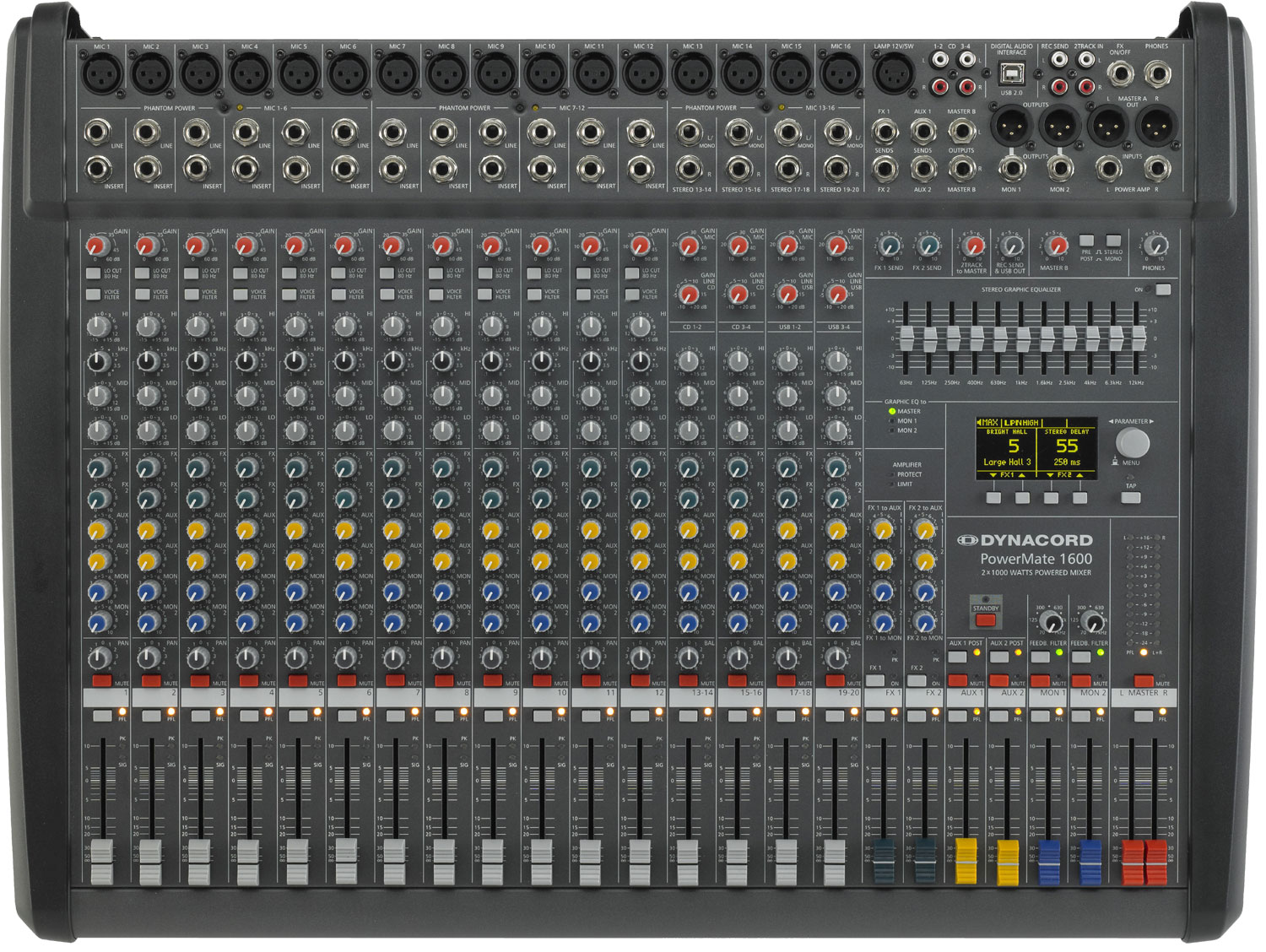This screenshot has height=952, width=1266.
Task: Click the red GAIN knob on channel 1
Action: click(x=96, y=246)
